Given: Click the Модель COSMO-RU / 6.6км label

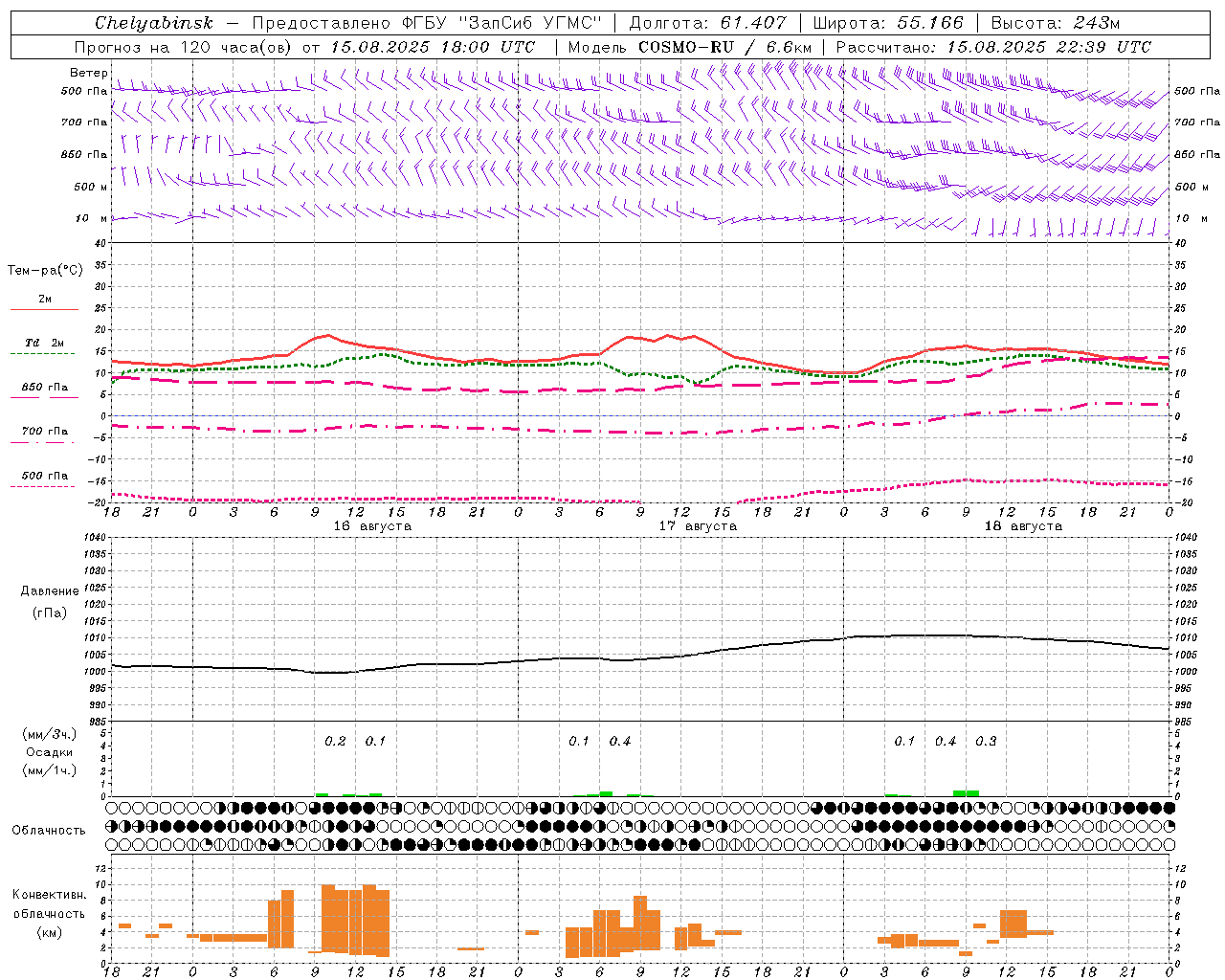Looking at the screenshot, I should [x=690, y=47].
